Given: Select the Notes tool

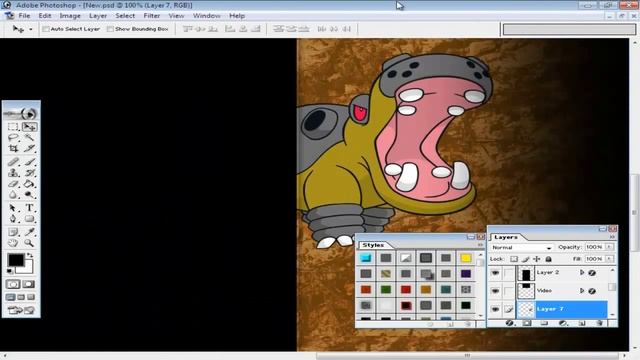Looking at the screenshot, I should 13,232.
